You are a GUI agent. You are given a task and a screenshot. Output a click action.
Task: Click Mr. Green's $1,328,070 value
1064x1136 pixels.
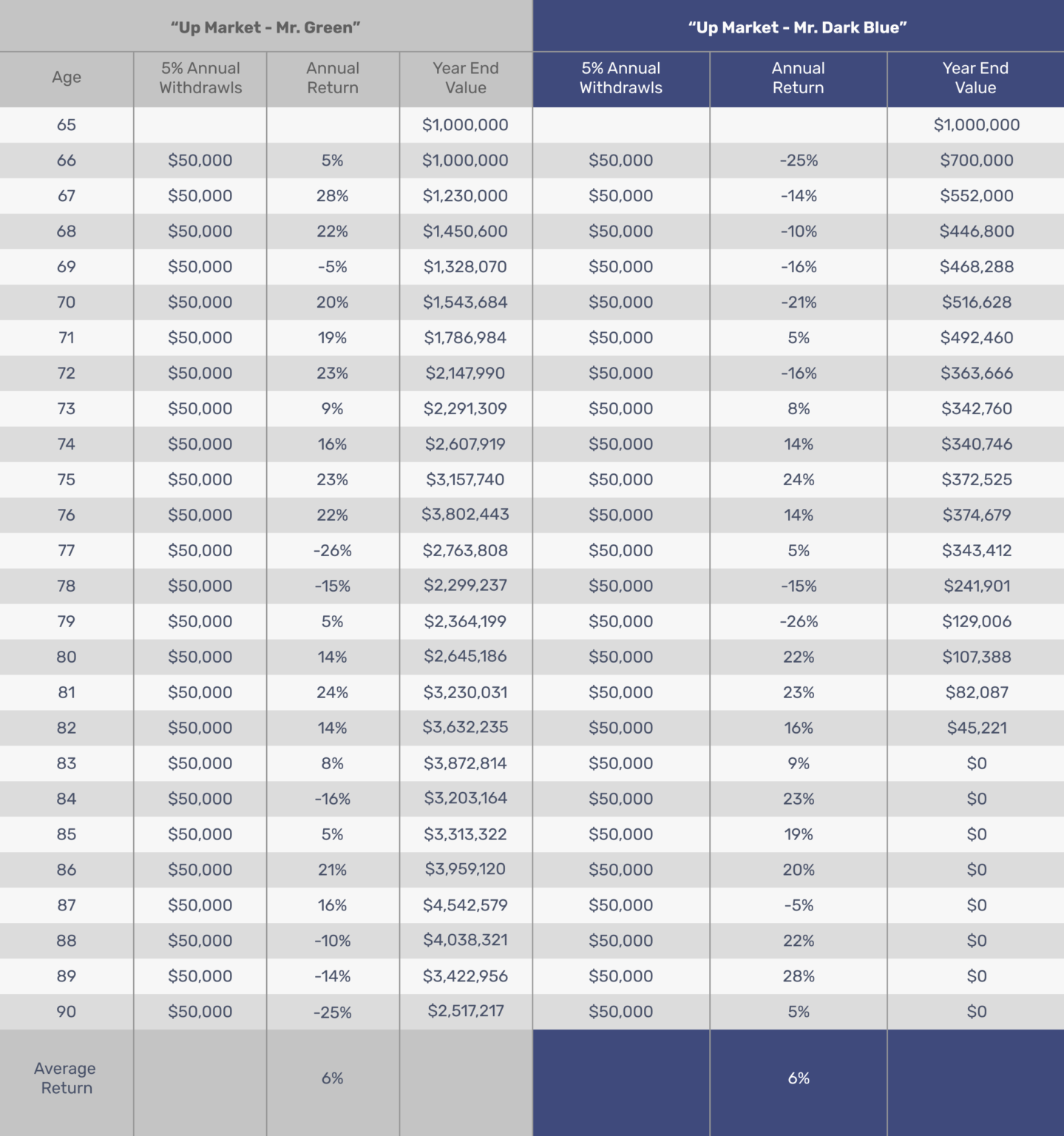pyautogui.click(x=465, y=267)
